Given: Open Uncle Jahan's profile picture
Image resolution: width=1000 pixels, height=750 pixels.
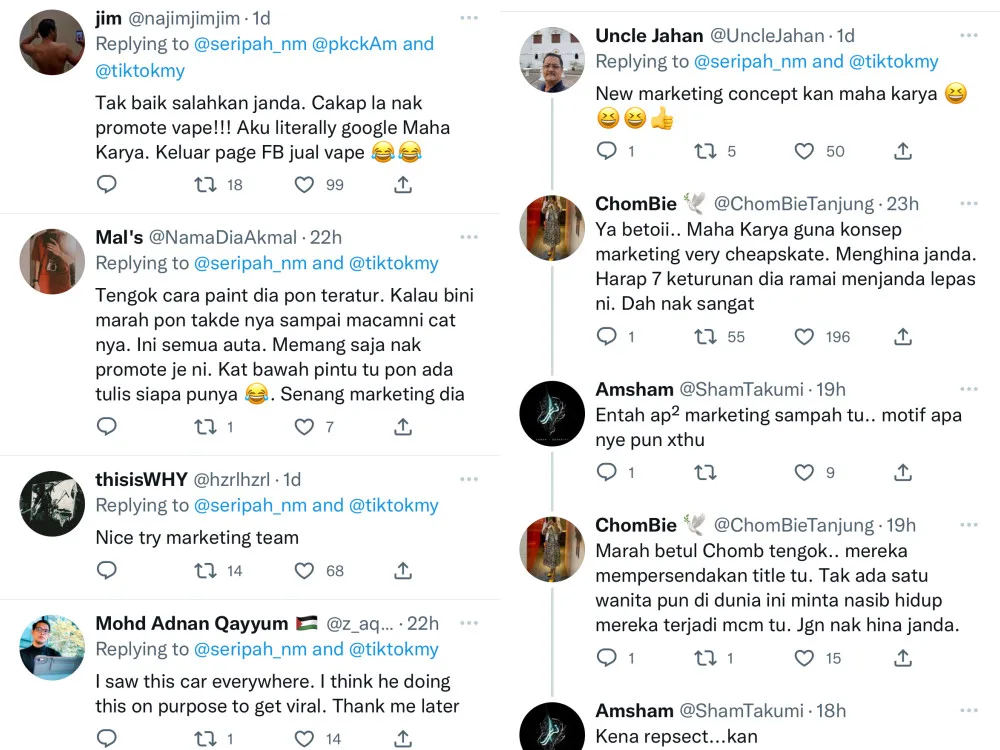Looking at the screenshot, I should pyautogui.click(x=552, y=59).
